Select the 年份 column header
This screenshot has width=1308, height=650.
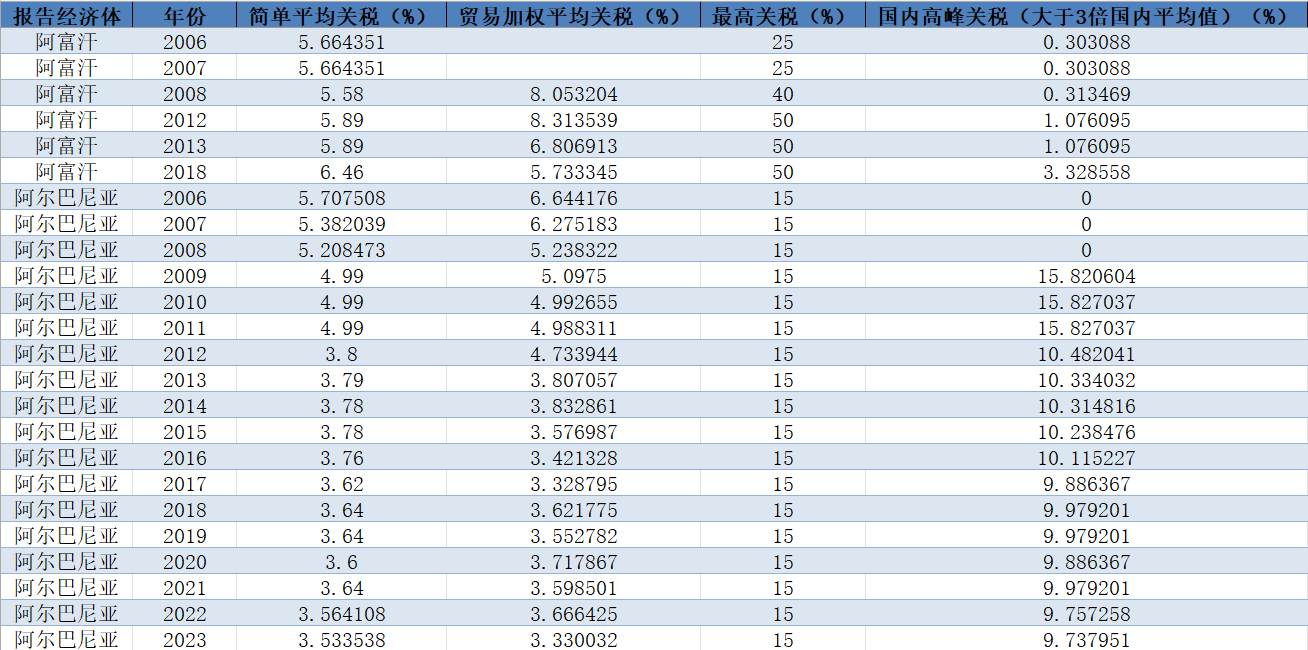point(184,16)
